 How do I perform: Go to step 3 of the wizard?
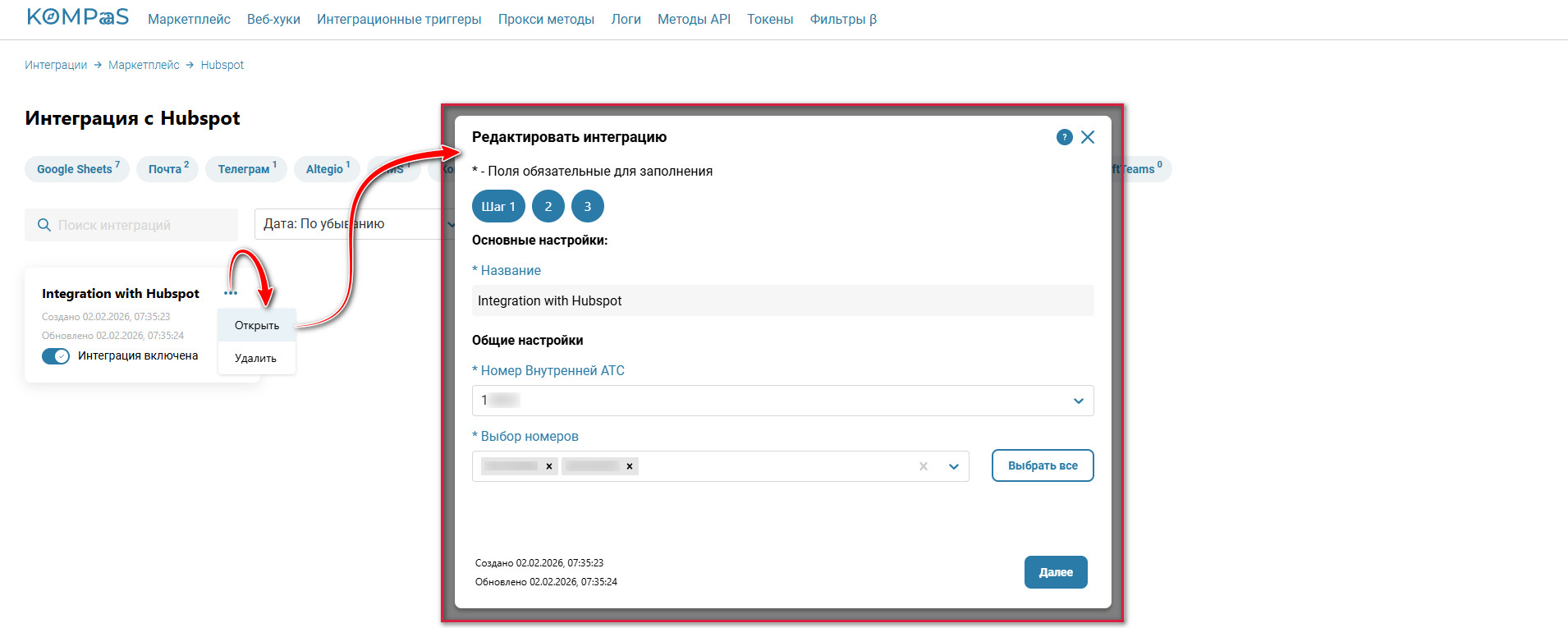588,206
